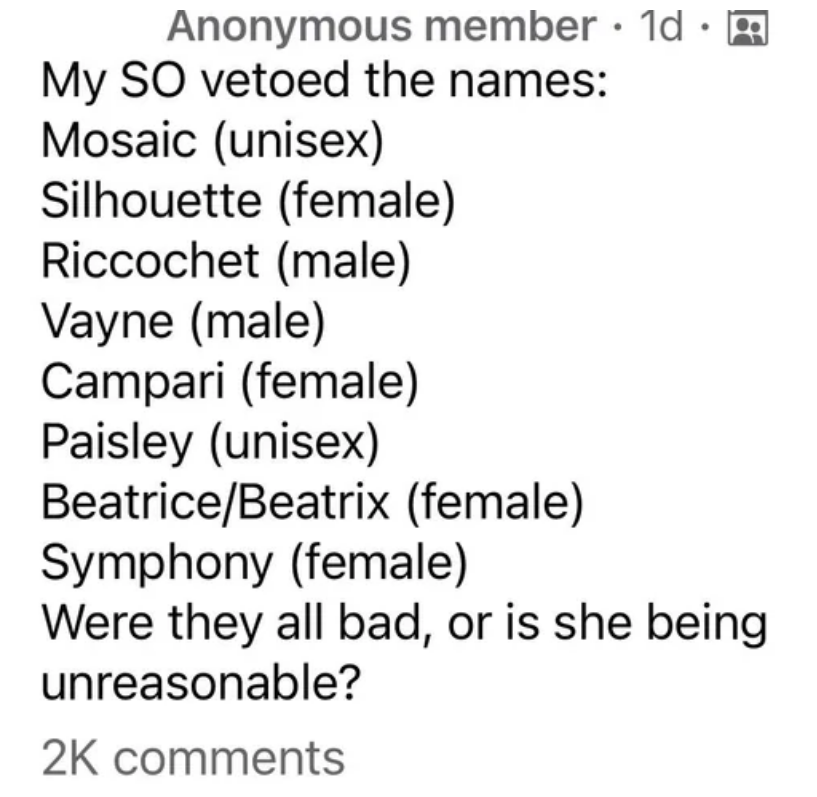The height and width of the screenshot is (797, 817).
Task: Select the Vayne (male) line
Action: [x=183, y=322]
